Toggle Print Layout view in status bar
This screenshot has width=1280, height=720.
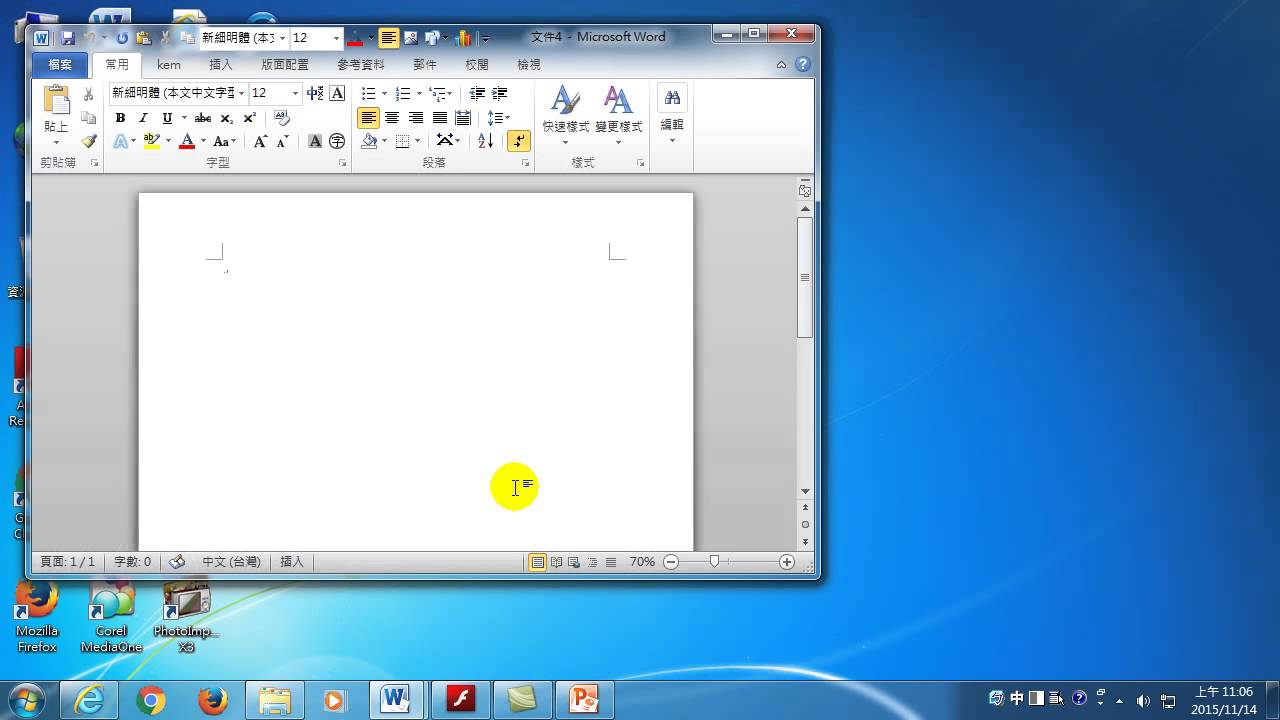[x=538, y=562]
